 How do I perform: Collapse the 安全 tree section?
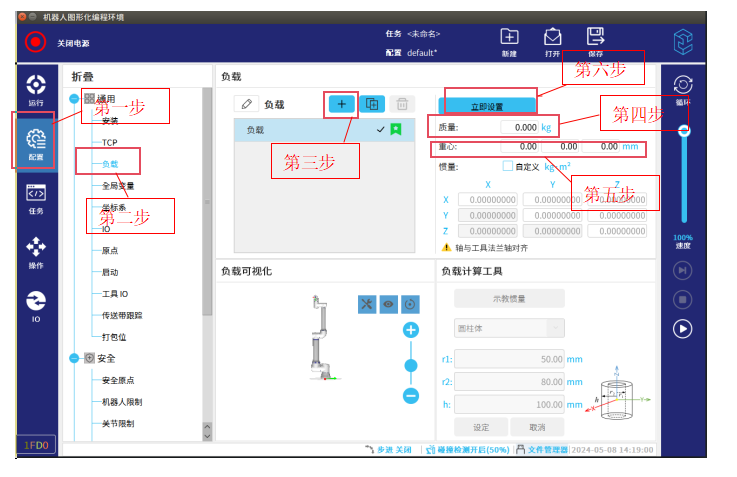75,358
